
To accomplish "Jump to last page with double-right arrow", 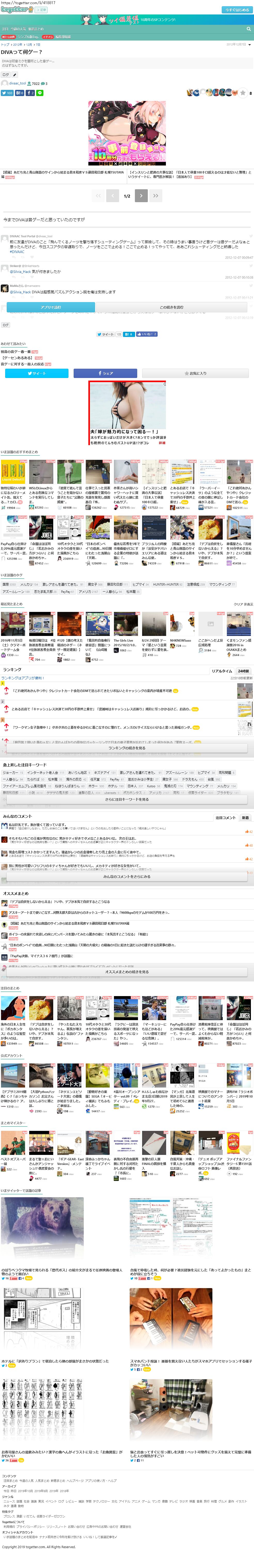I will (x=156, y=195).
